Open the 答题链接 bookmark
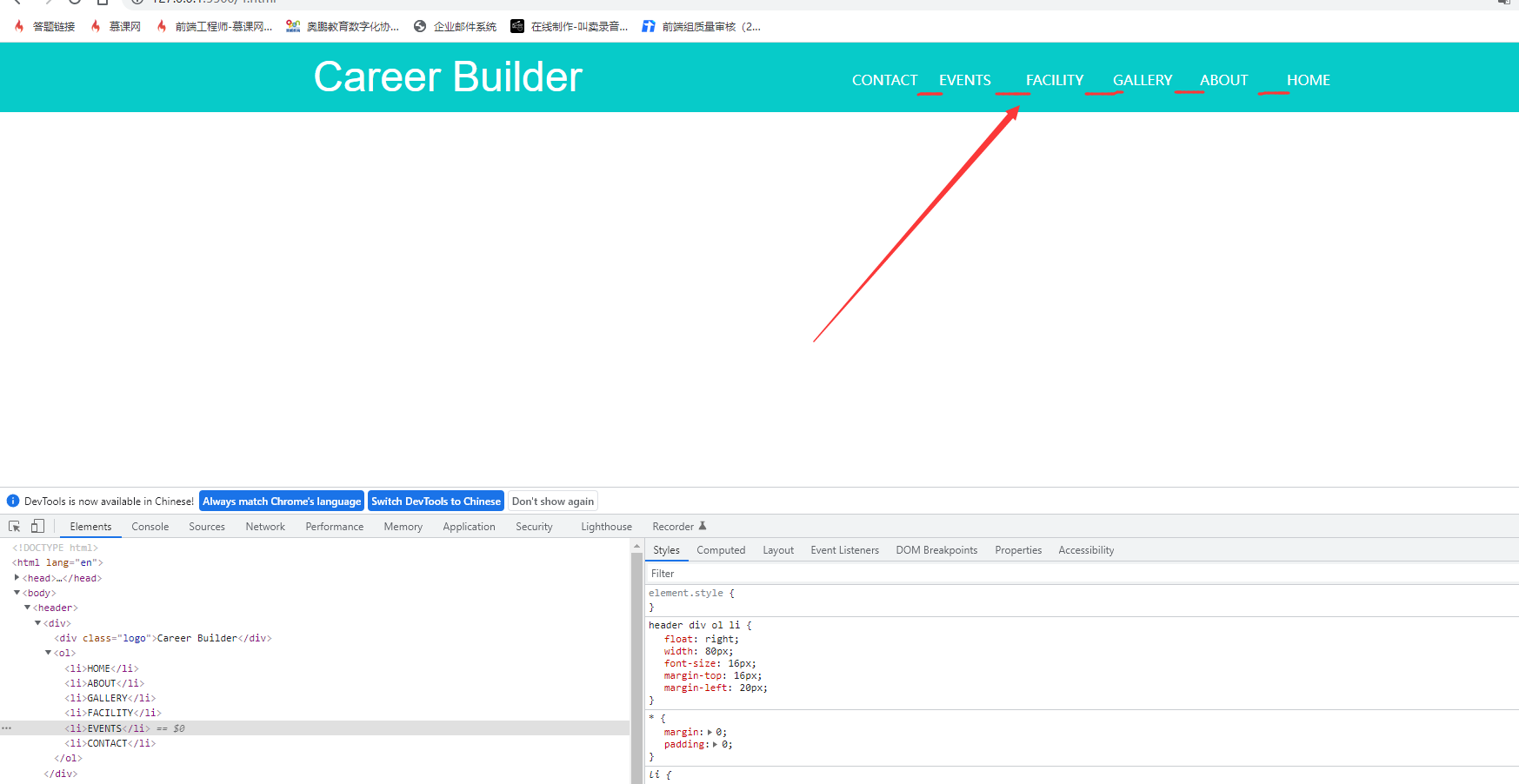Viewport: 1519px width, 784px height. 45,27
